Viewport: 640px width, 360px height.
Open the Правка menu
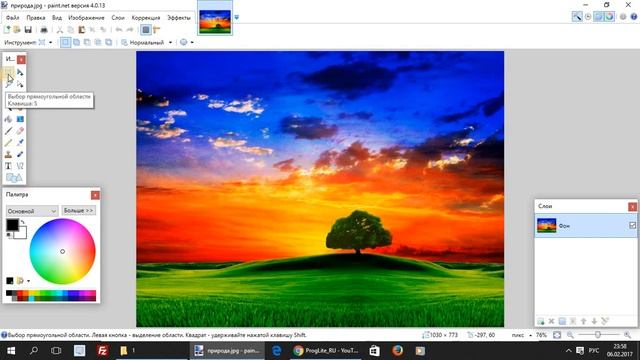pyautogui.click(x=36, y=18)
